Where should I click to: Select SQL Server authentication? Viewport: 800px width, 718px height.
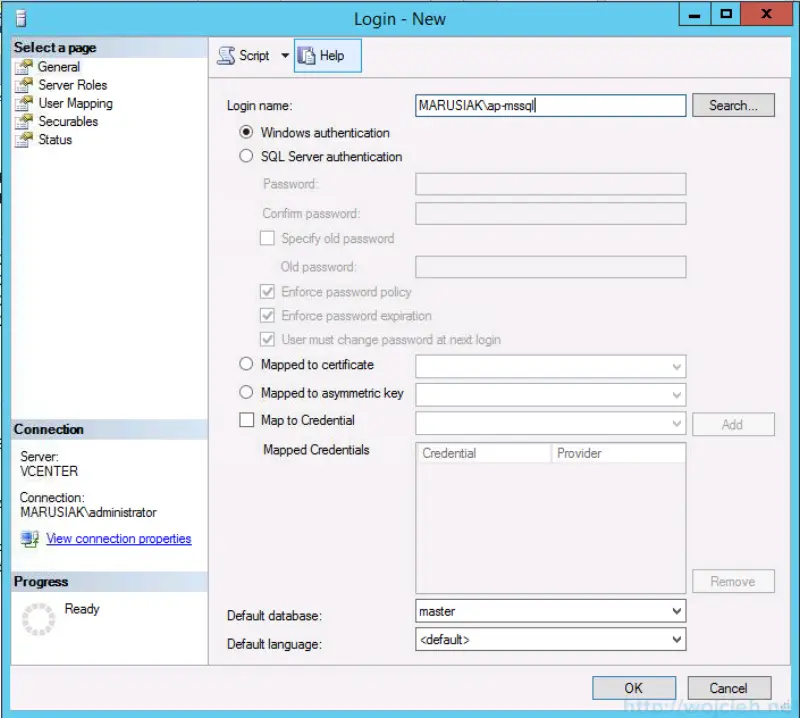coord(246,157)
